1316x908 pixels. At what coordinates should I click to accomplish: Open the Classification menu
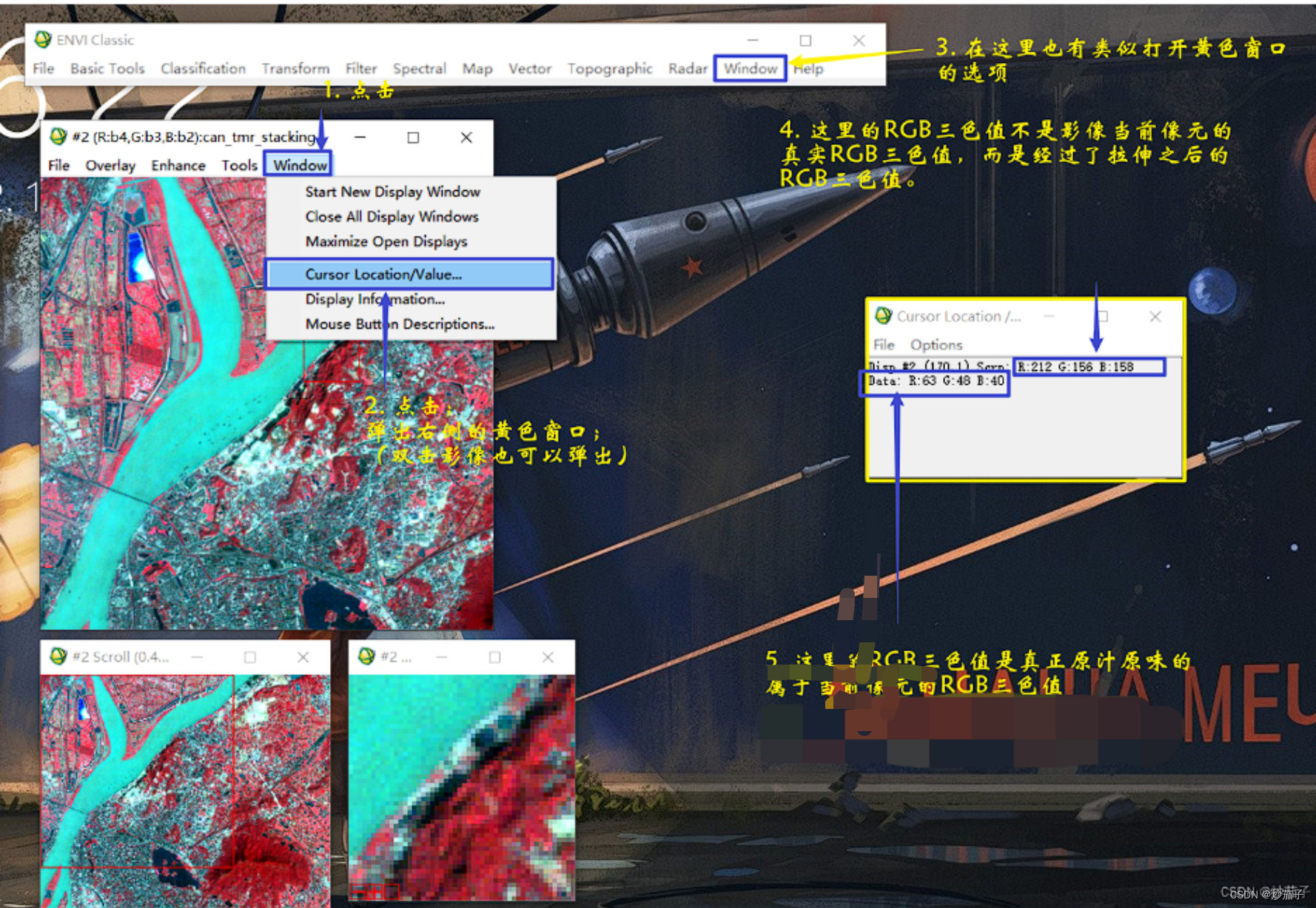pos(203,68)
